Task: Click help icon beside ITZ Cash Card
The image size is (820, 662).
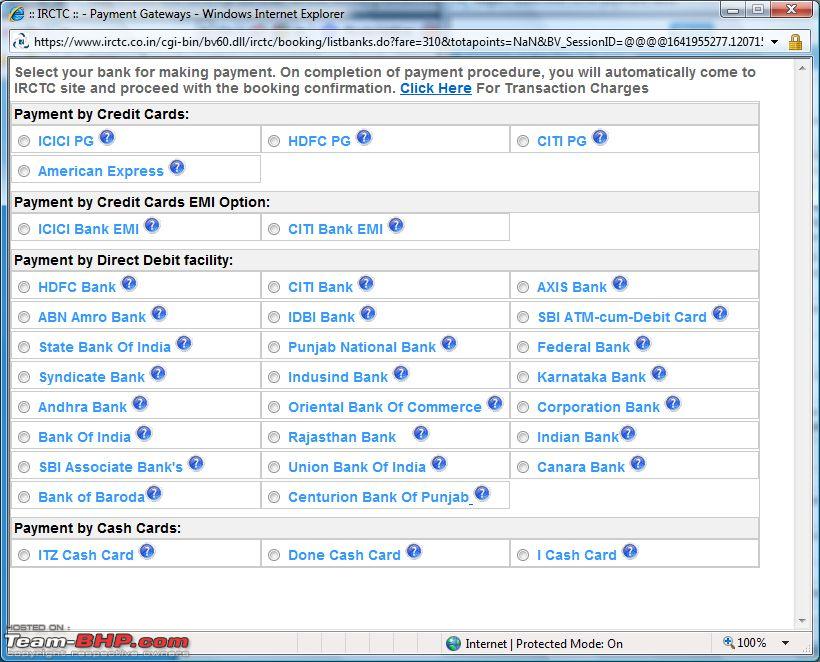Action: (147, 551)
